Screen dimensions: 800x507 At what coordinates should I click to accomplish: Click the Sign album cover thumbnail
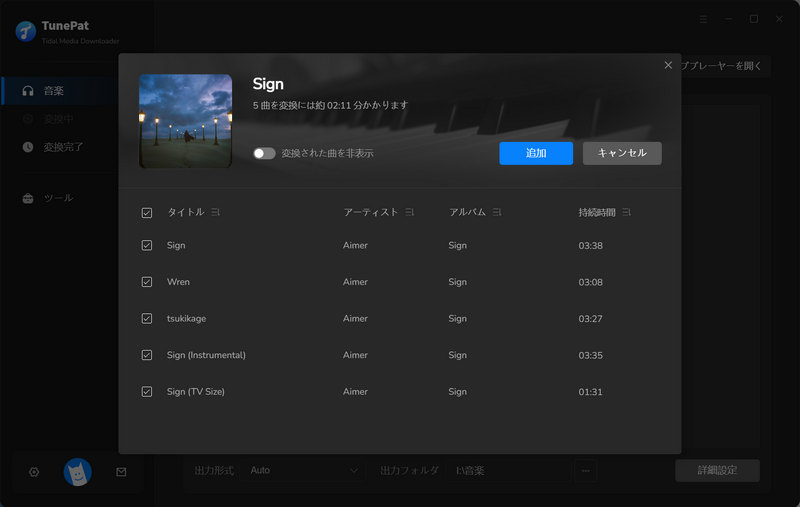(186, 121)
